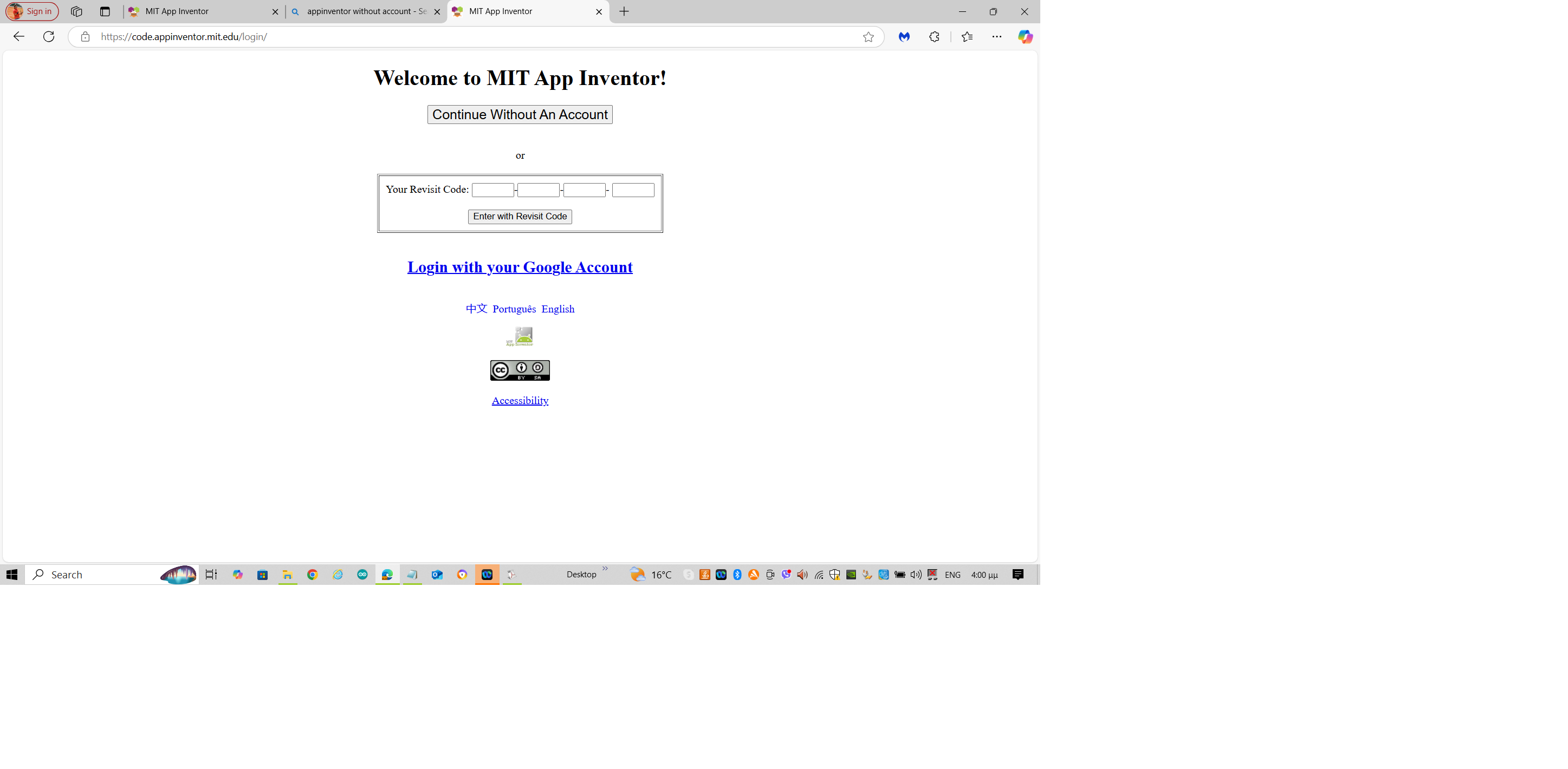Click the second Revisit Code input box
Image resolution: width=1568 pixels, height=769 pixels.
click(539, 190)
